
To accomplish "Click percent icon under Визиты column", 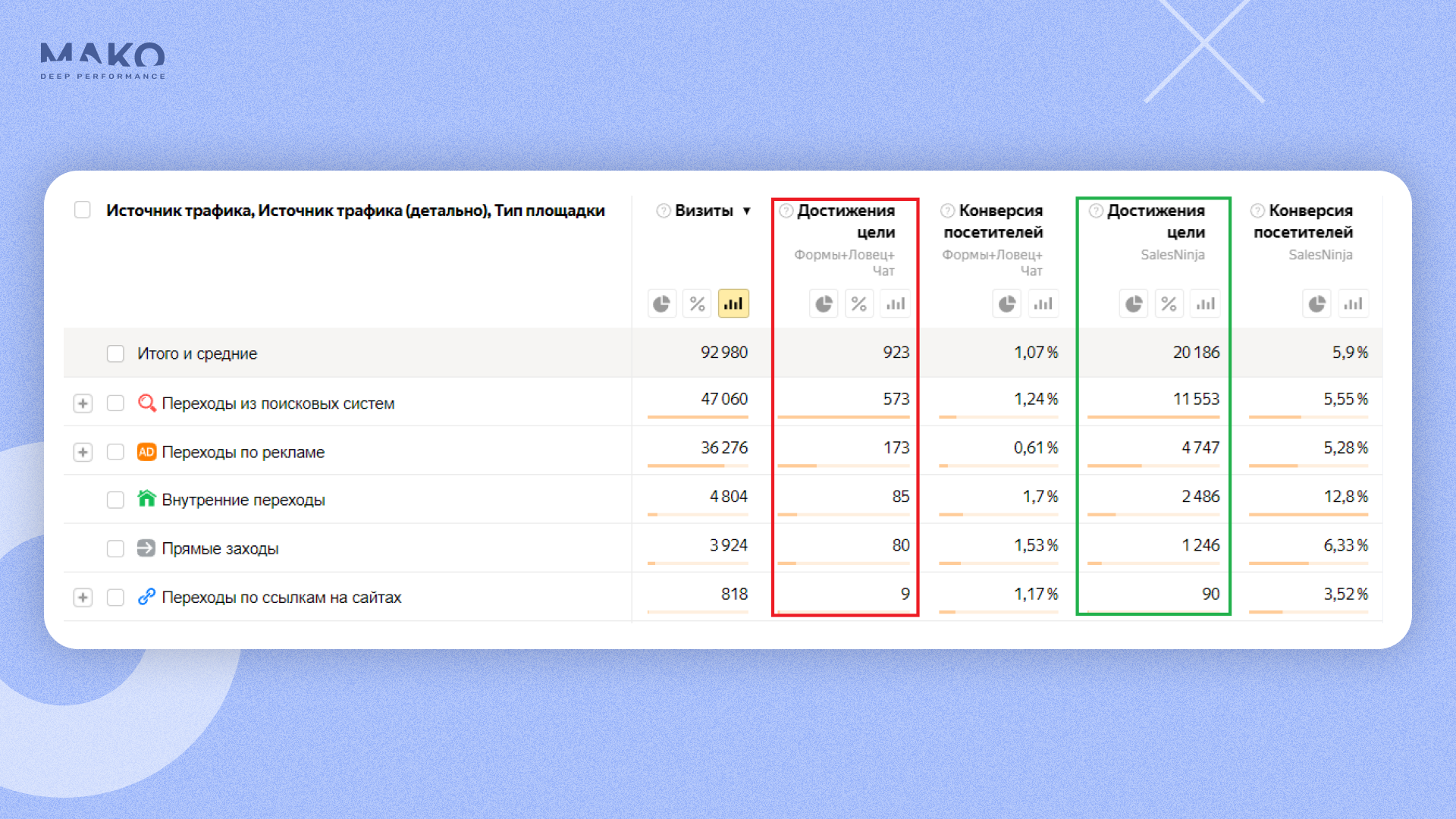I will (698, 304).
